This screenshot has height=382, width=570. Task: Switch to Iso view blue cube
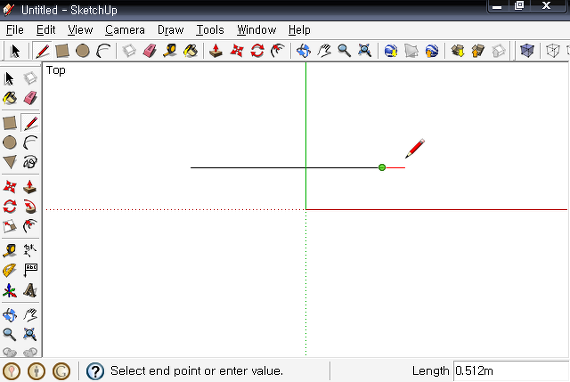527,51
